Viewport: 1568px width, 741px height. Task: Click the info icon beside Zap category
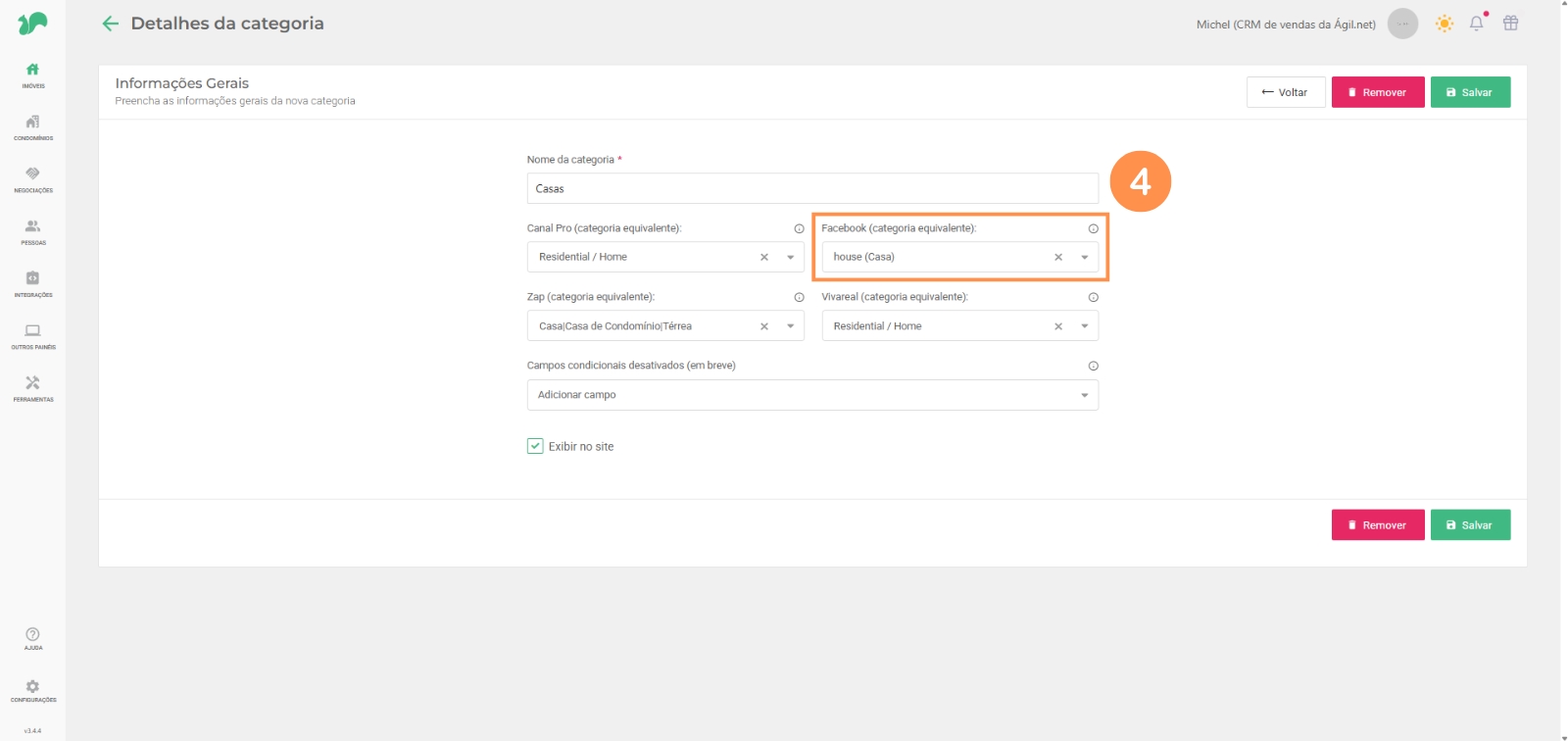[x=799, y=297]
